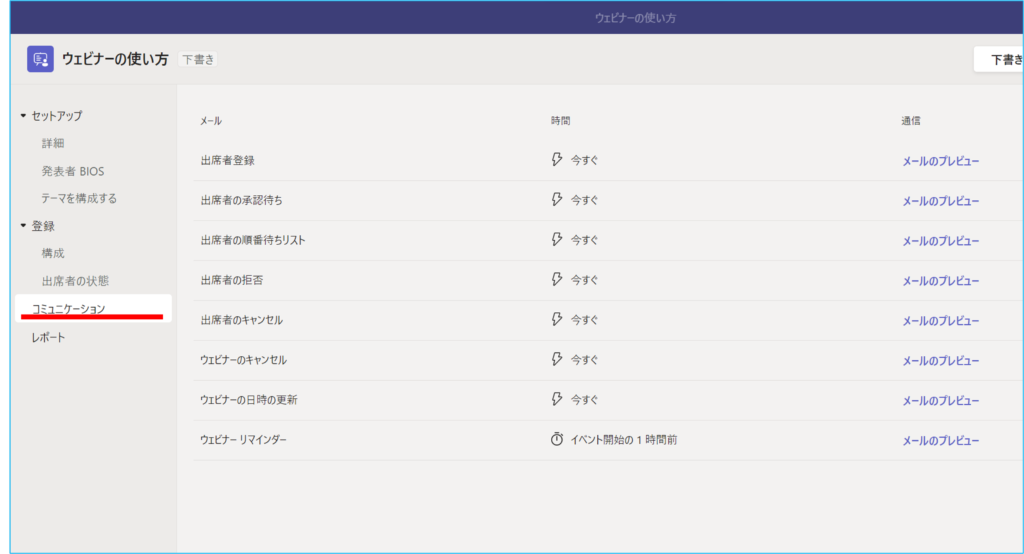Select the コミュニケーション menu item
Image resolution: width=1024 pixels, height=554 pixels.
click(x=69, y=309)
